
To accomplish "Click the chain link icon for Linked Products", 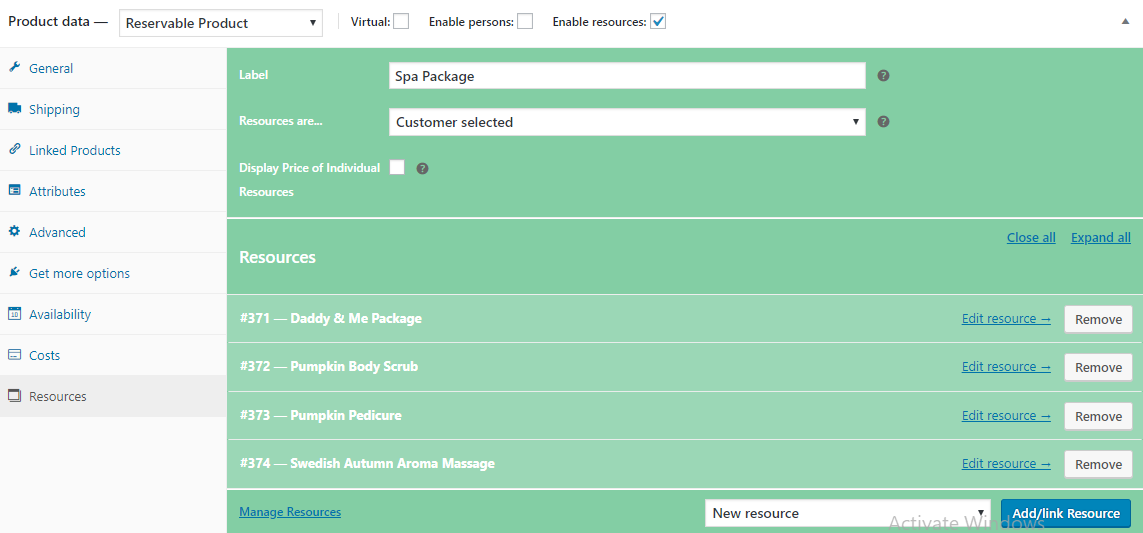I will (x=14, y=150).
